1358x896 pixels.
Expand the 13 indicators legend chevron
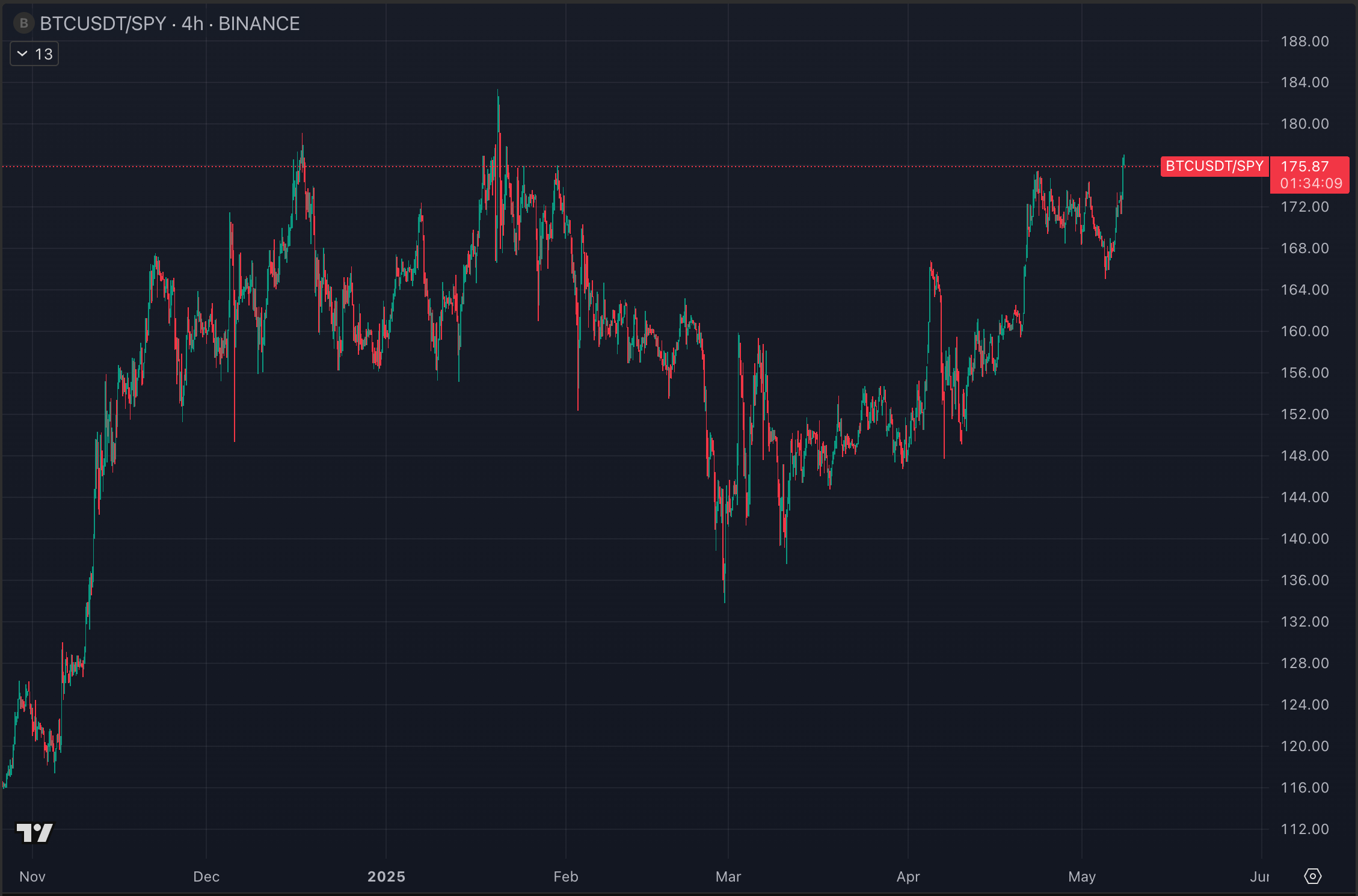[x=22, y=54]
